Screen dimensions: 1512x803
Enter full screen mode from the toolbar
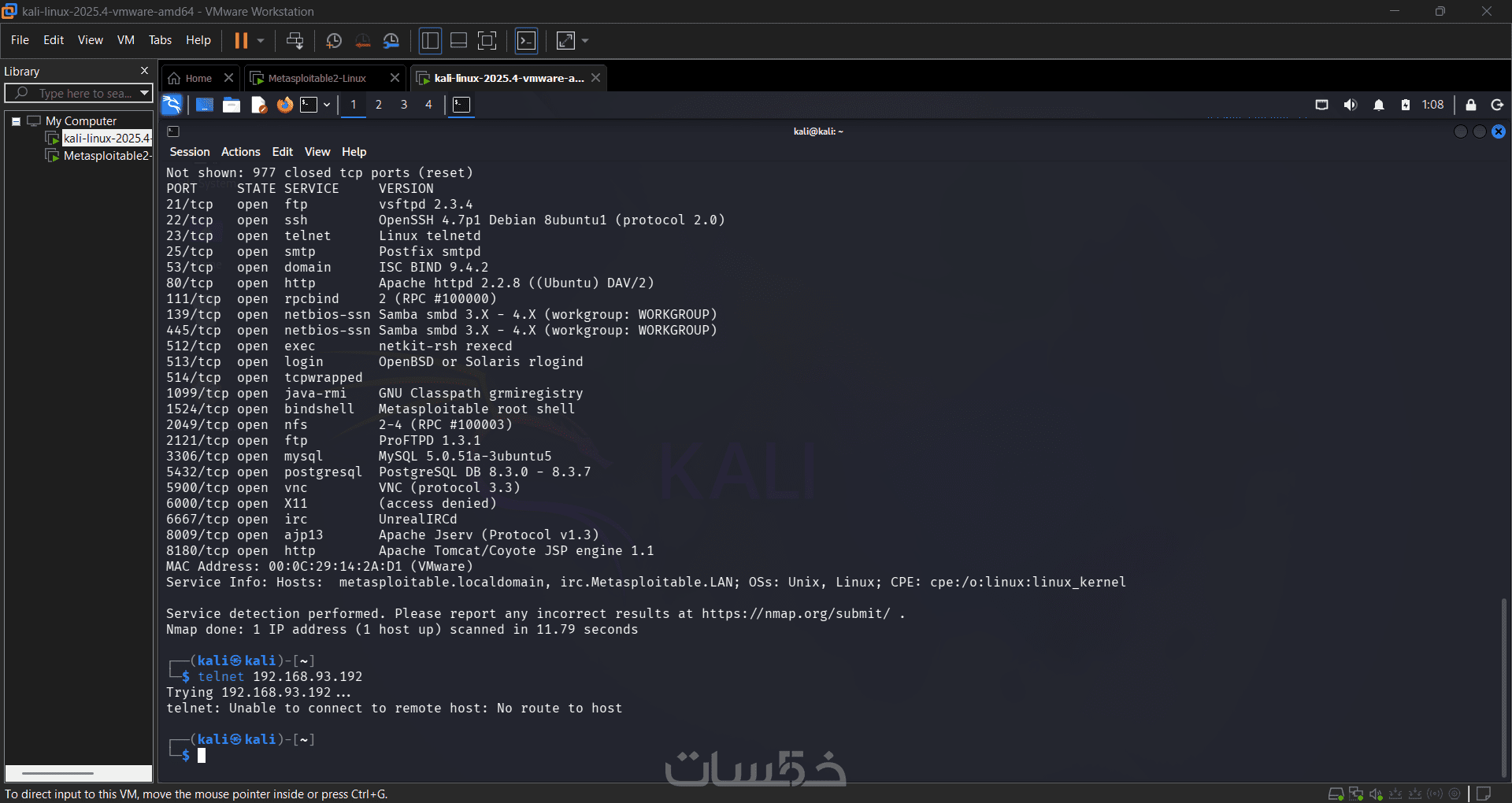pos(487,40)
